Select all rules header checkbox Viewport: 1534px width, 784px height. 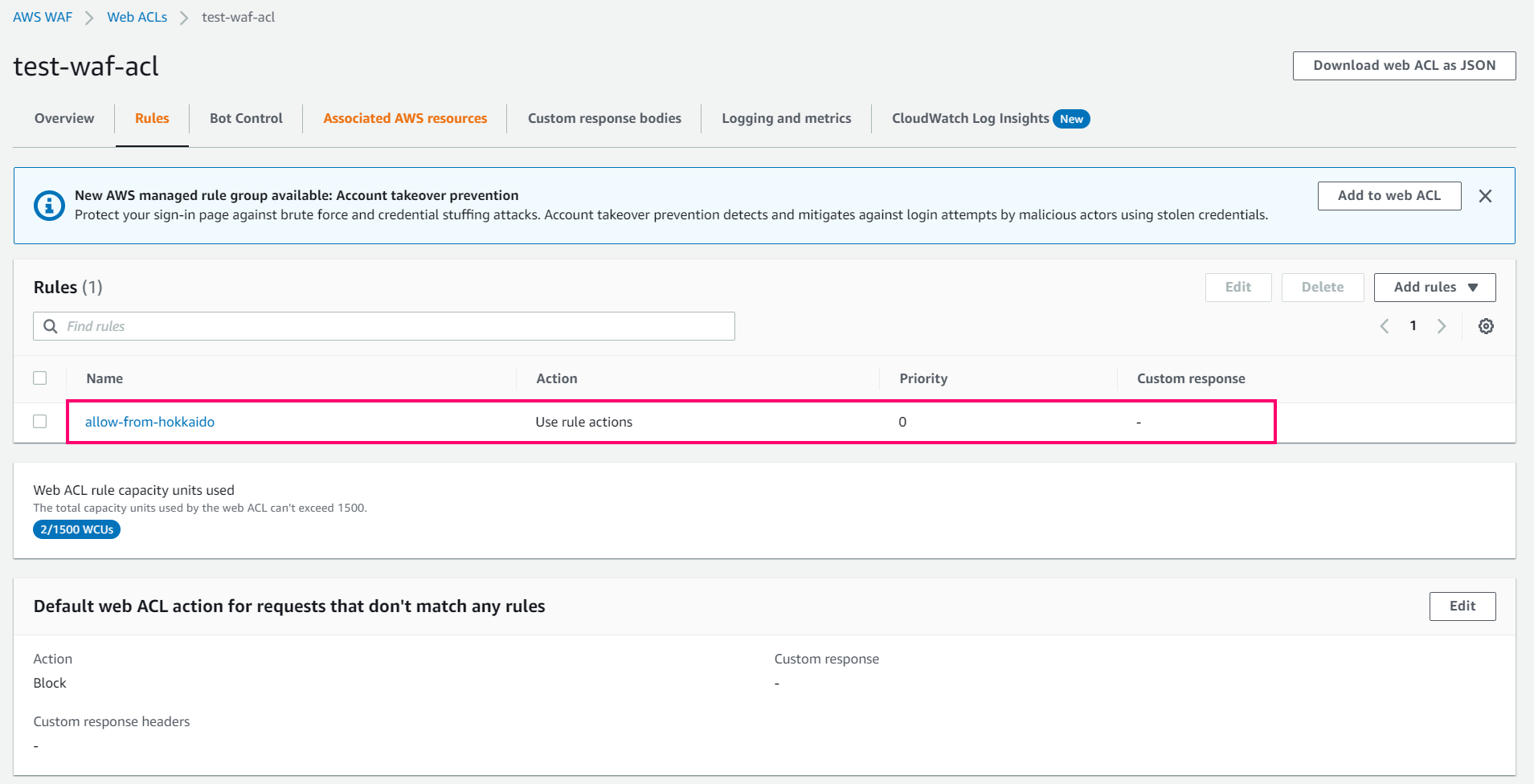pyautogui.click(x=40, y=378)
